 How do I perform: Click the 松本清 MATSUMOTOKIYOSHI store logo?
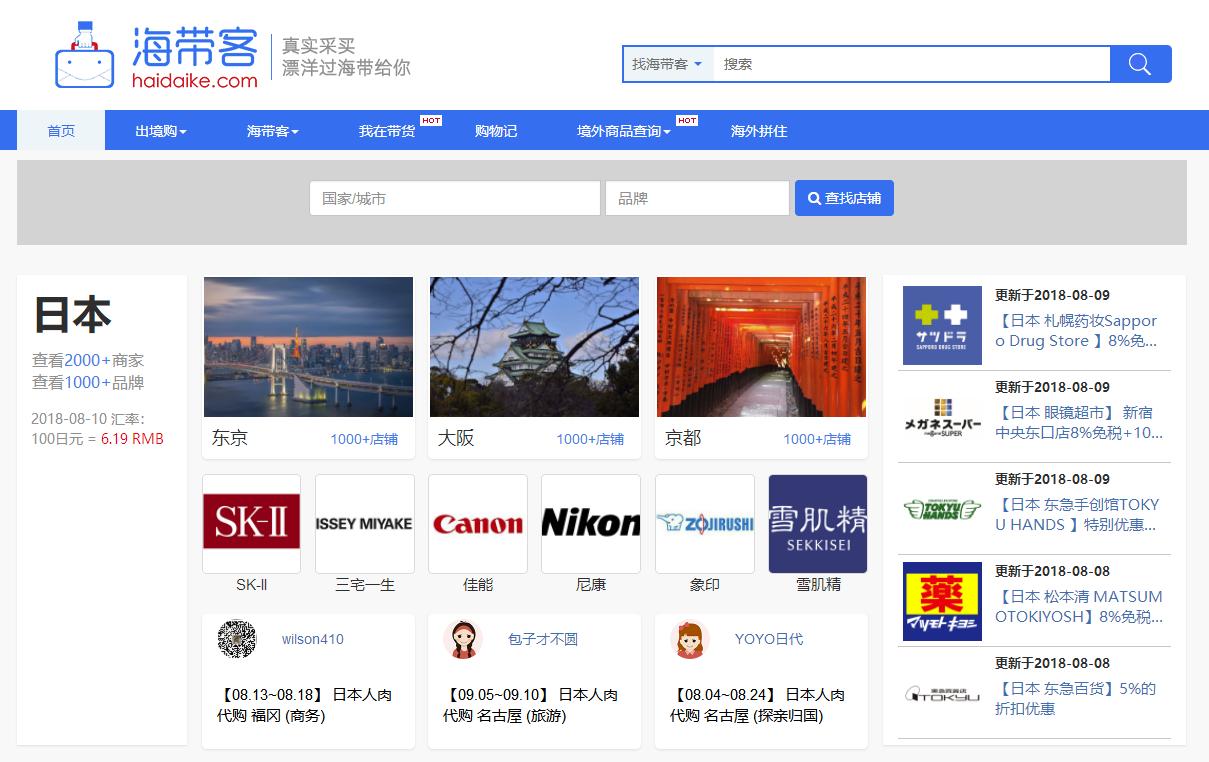click(x=940, y=601)
